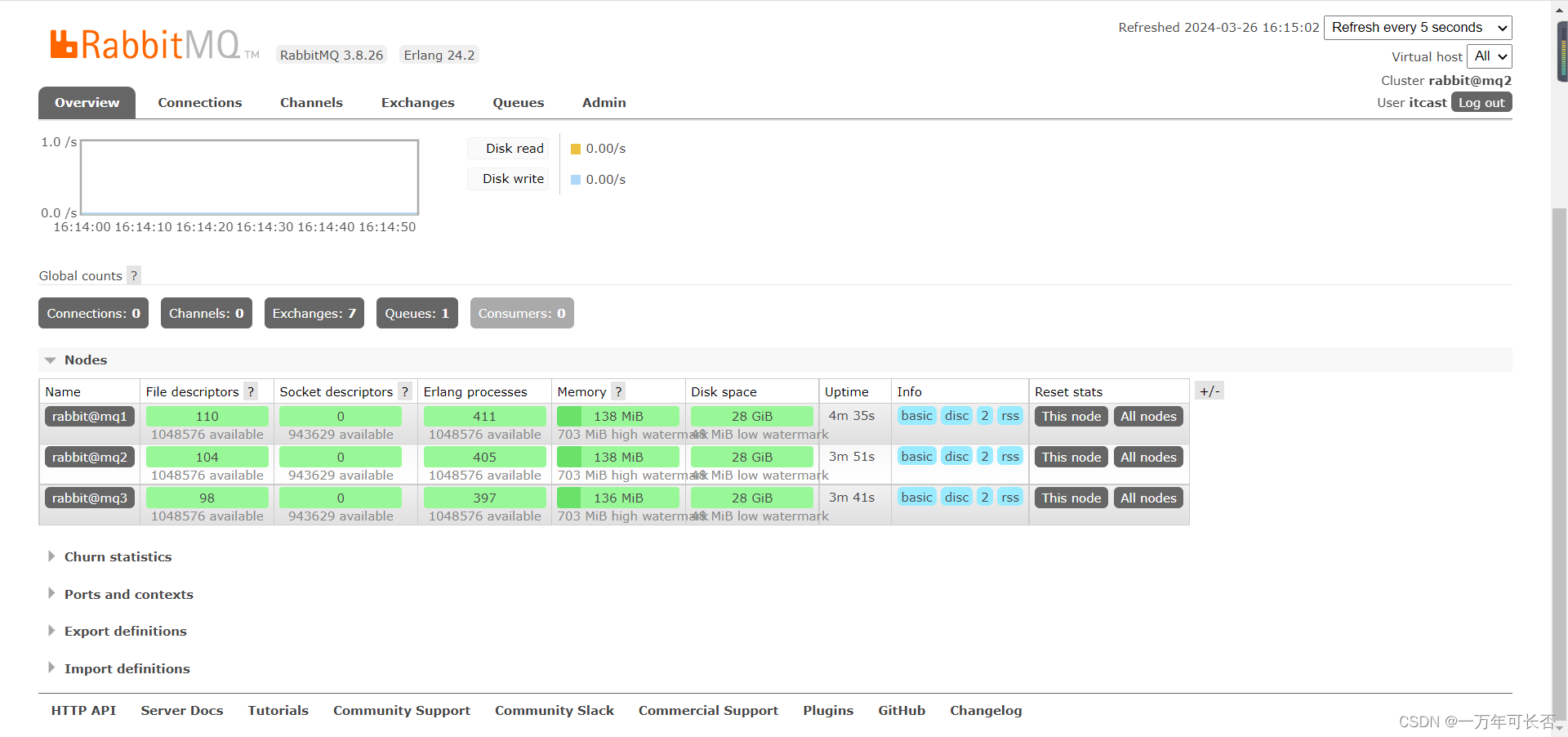Click the 4m 35s uptime cell
Screen dimensions: 1568x737
pyautogui.click(x=852, y=415)
